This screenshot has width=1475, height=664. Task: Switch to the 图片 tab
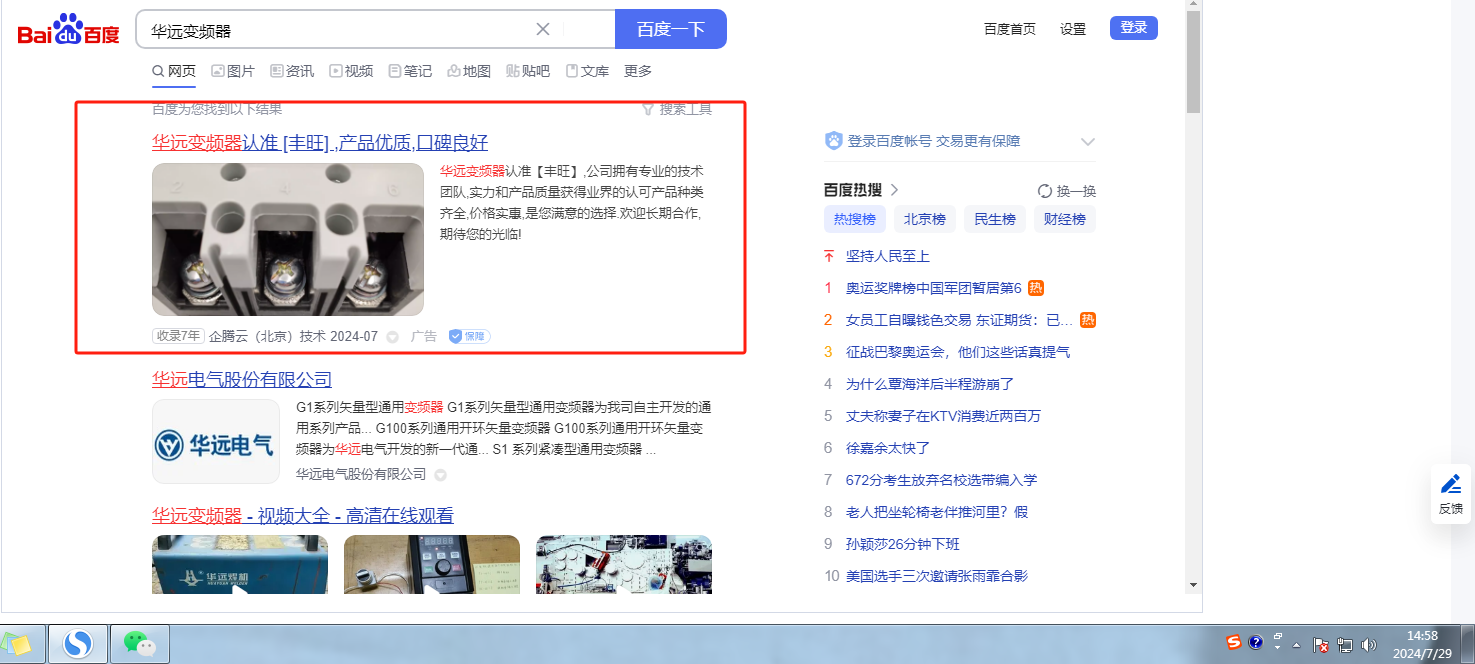pos(233,71)
